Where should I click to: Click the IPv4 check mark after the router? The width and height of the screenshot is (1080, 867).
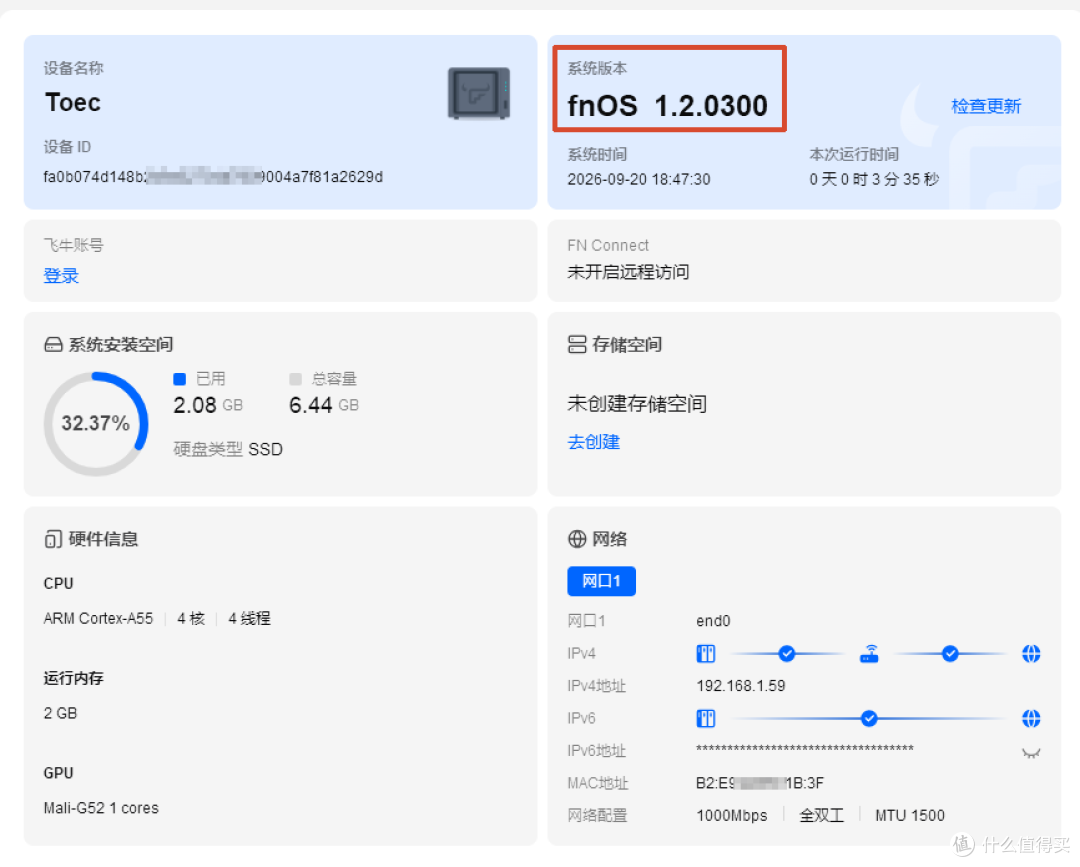(x=950, y=654)
